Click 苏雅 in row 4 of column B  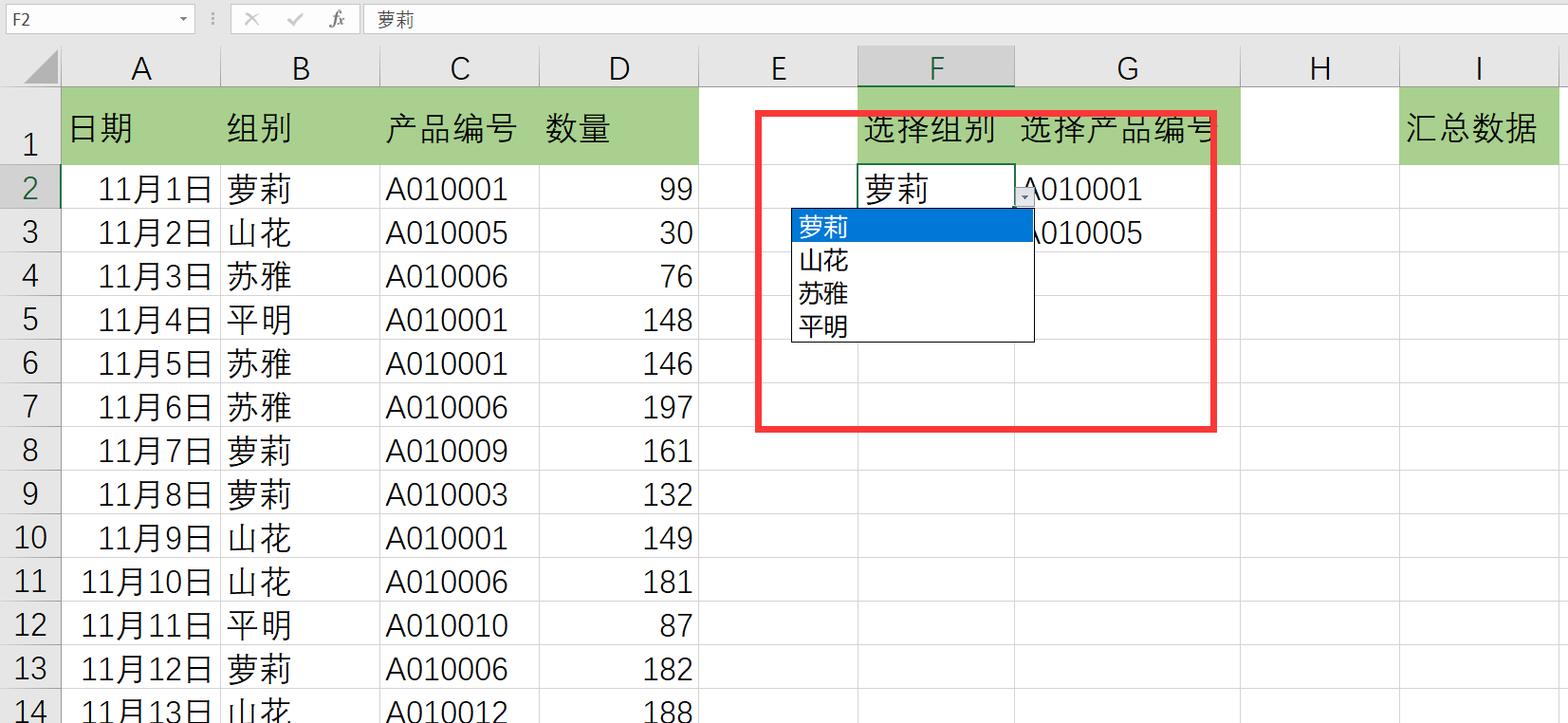(x=300, y=275)
